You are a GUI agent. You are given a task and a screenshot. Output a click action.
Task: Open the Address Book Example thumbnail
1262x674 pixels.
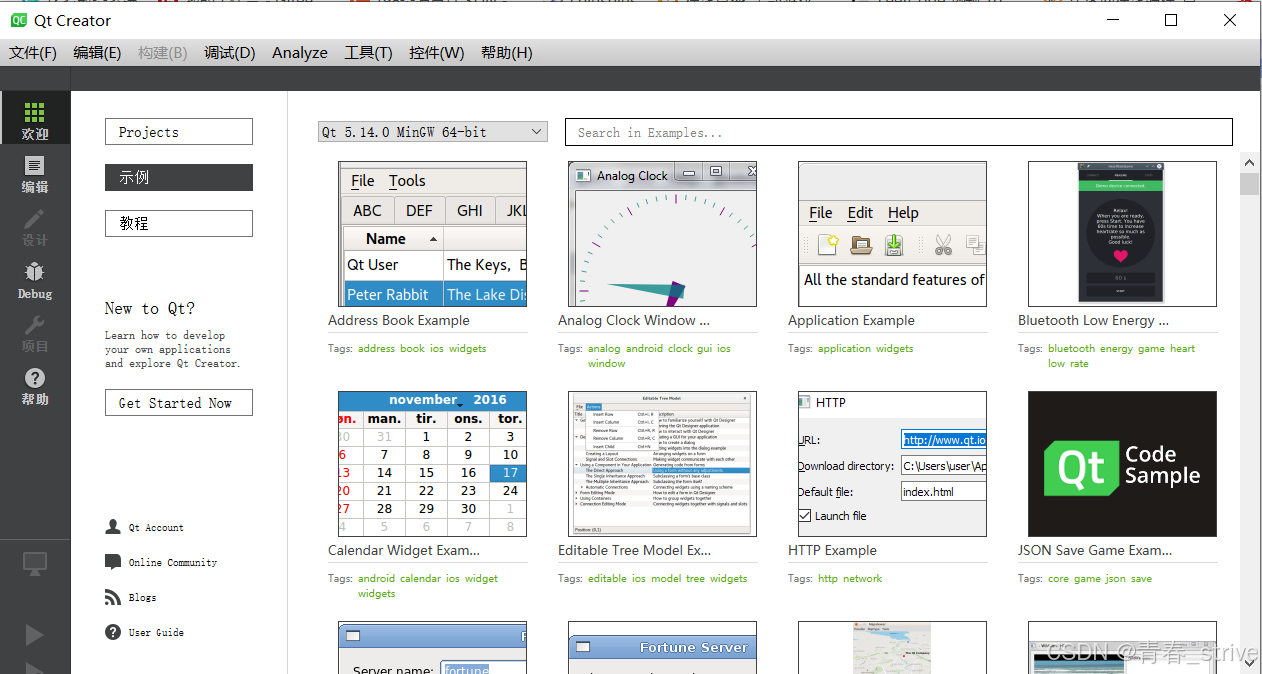coord(432,234)
